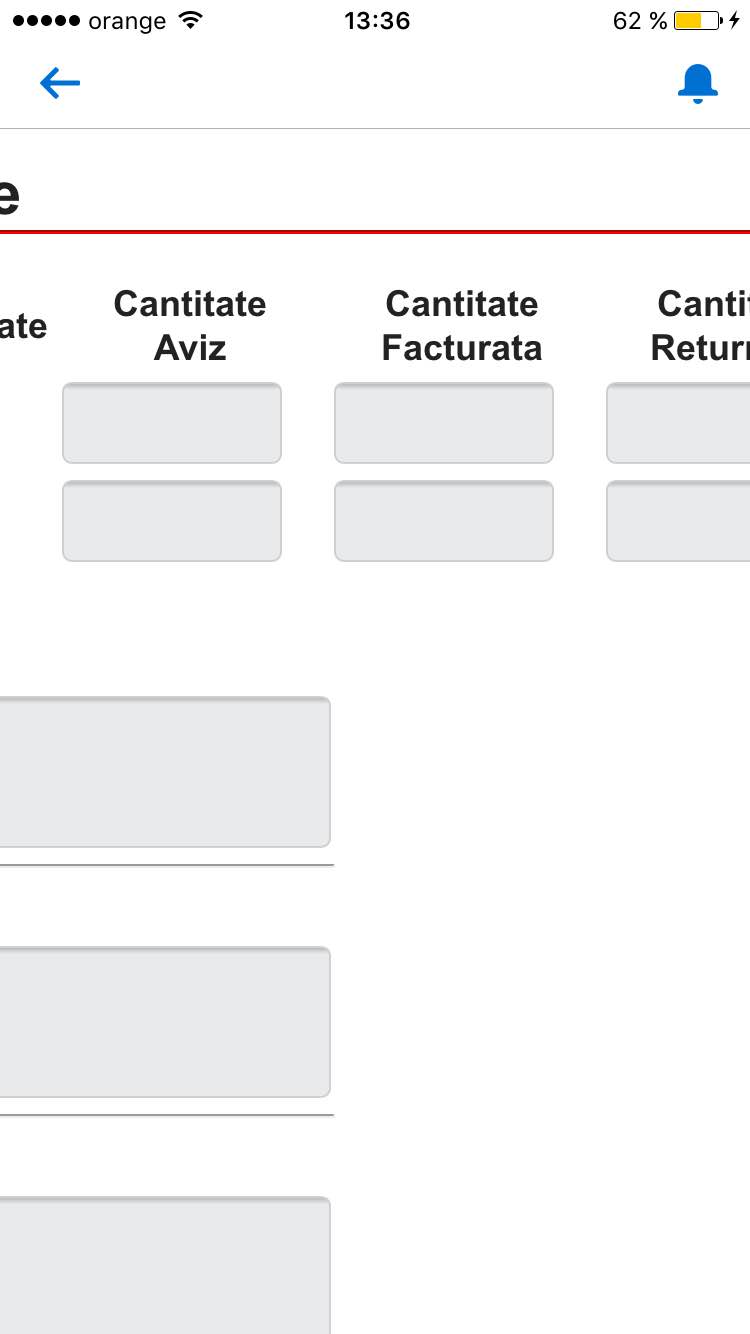The height and width of the screenshot is (1334, 750).
Task: Select the Cantitate Facturata column header
Action: point(462,326)
